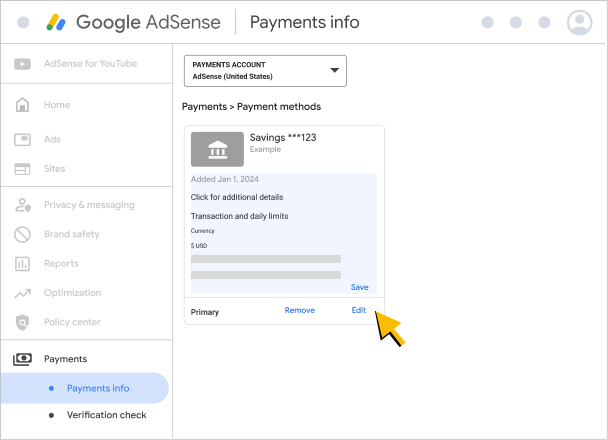Click the '$ USD' currency value
The width and height of the screenshot is (608, 440).
tap(199, 246)
